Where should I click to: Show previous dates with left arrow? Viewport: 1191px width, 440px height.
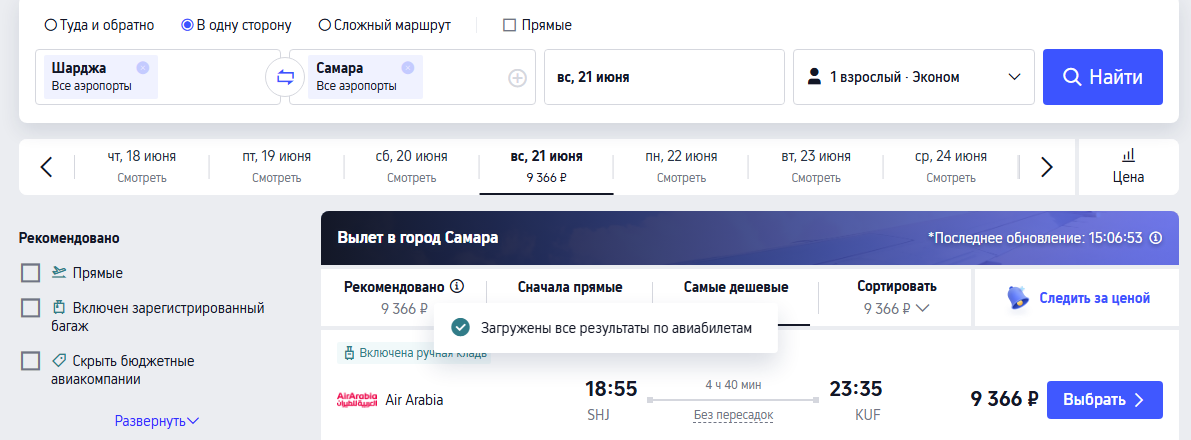[46, 167]
